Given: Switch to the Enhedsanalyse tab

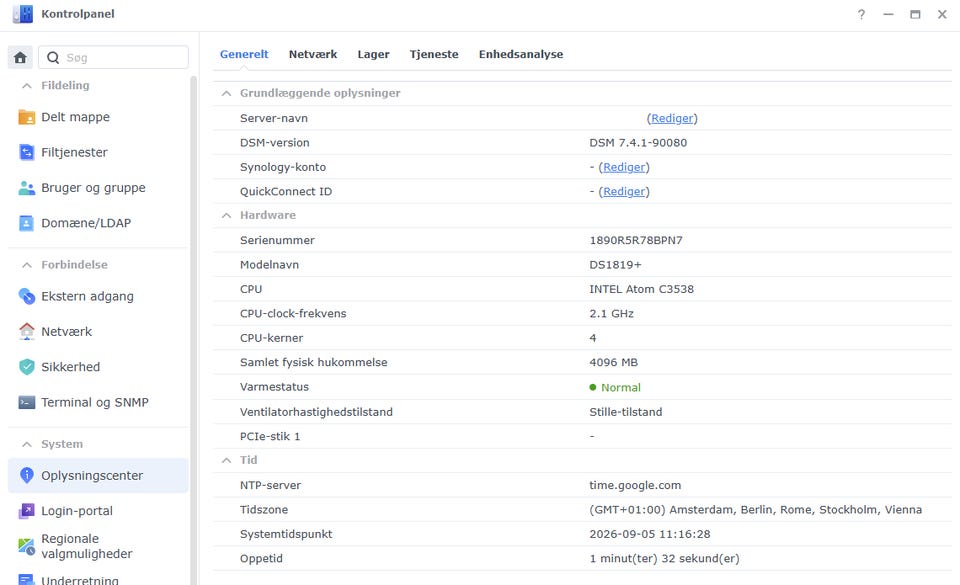Looking at the screenshot, I should tap(521, 54).
